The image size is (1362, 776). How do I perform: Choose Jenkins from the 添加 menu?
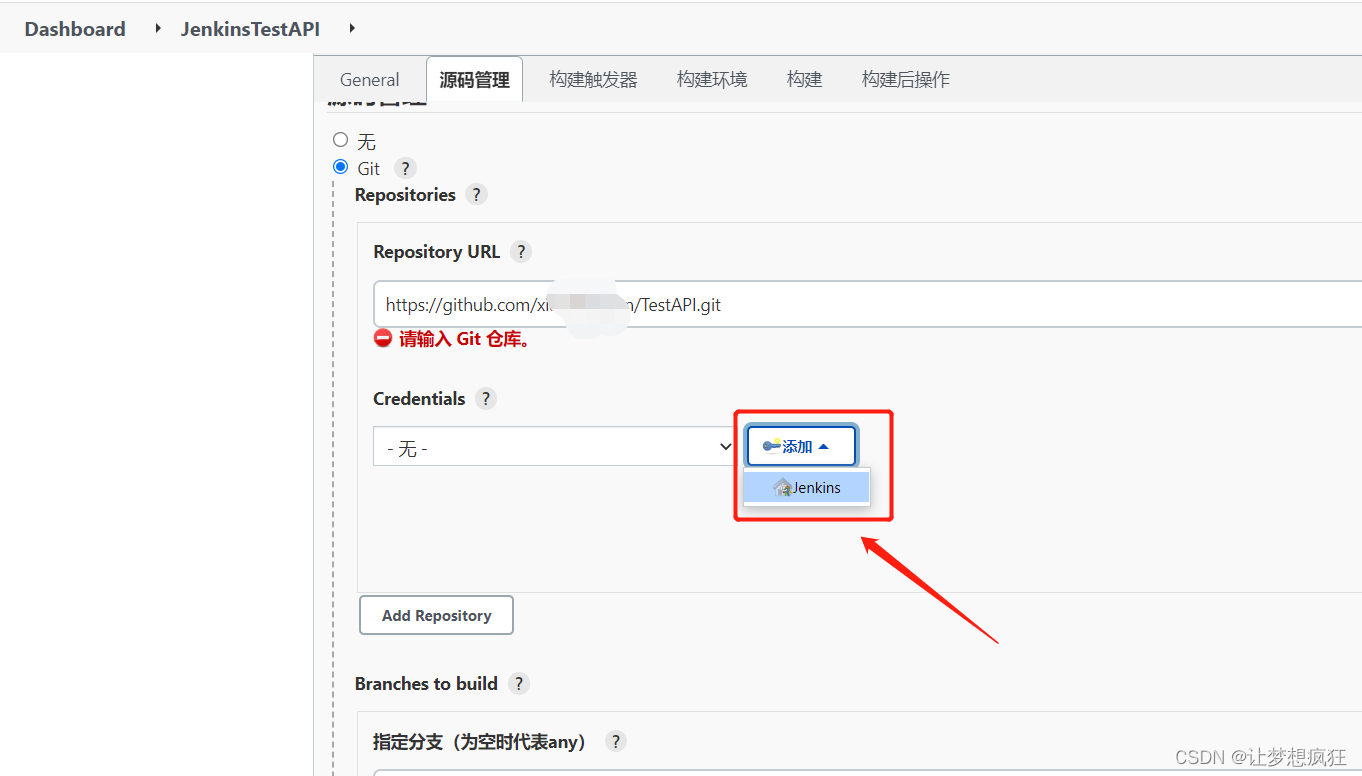pos(806,487)
